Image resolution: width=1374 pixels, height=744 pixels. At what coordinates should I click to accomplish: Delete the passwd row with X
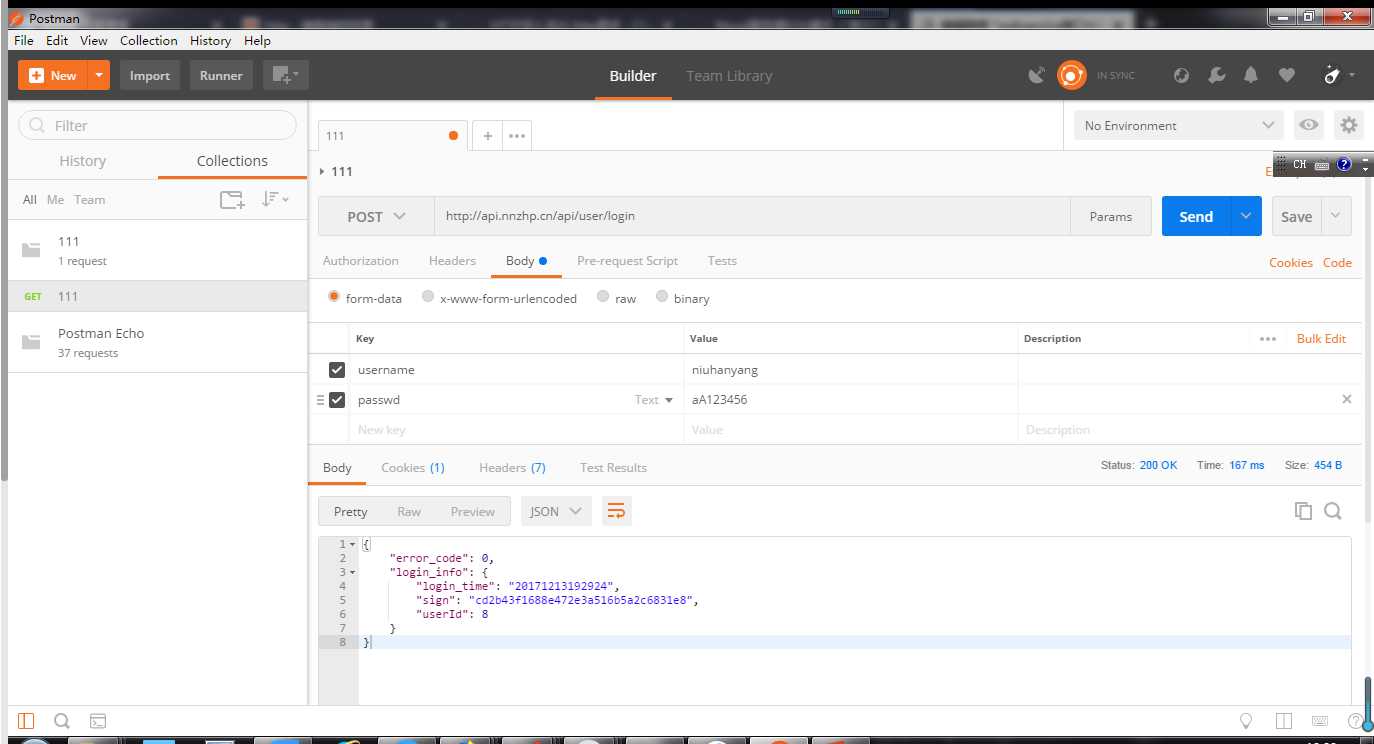click(1346, 399)
